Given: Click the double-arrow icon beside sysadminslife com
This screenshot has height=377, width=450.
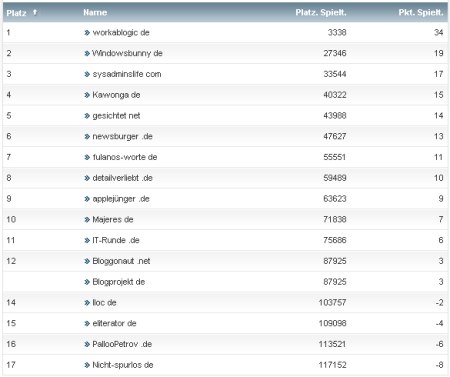Looking at the screenshot, I should pyautogui.click(x=87, y=74).
